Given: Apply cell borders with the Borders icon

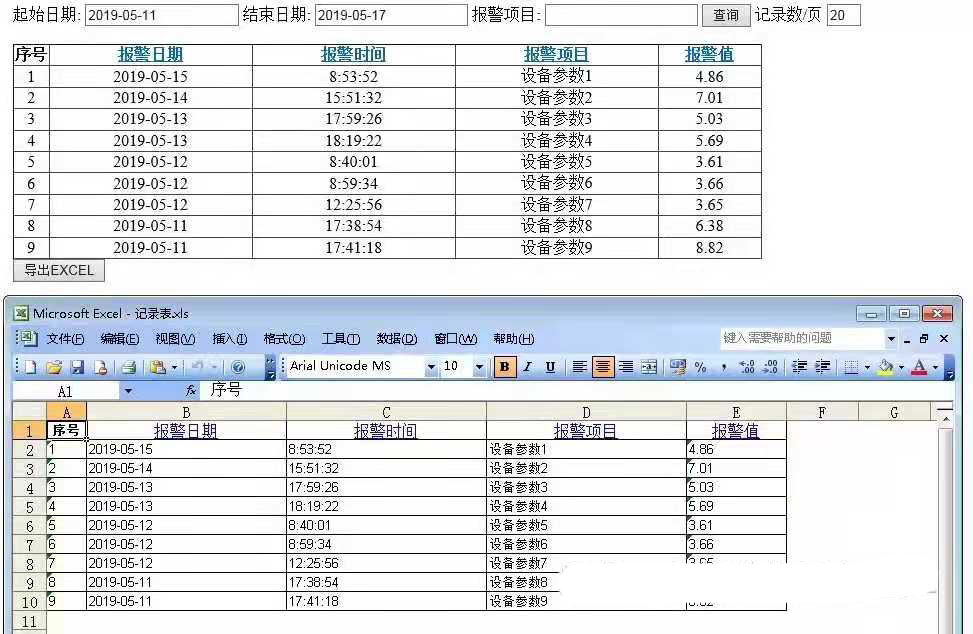Looking at the screenshot, I should click(851, 367).
